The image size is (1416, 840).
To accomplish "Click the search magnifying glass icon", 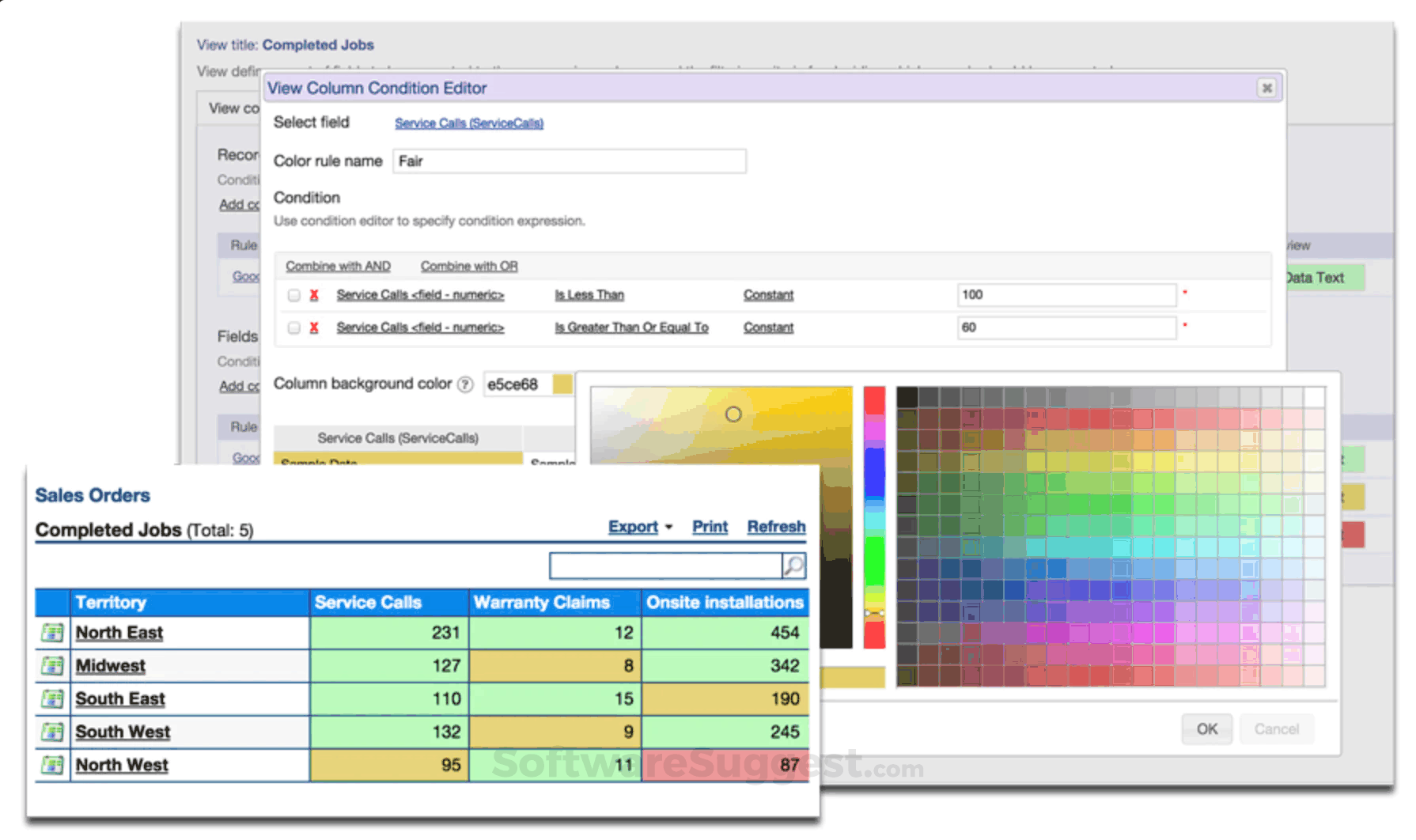I will [x=793, y=565].
